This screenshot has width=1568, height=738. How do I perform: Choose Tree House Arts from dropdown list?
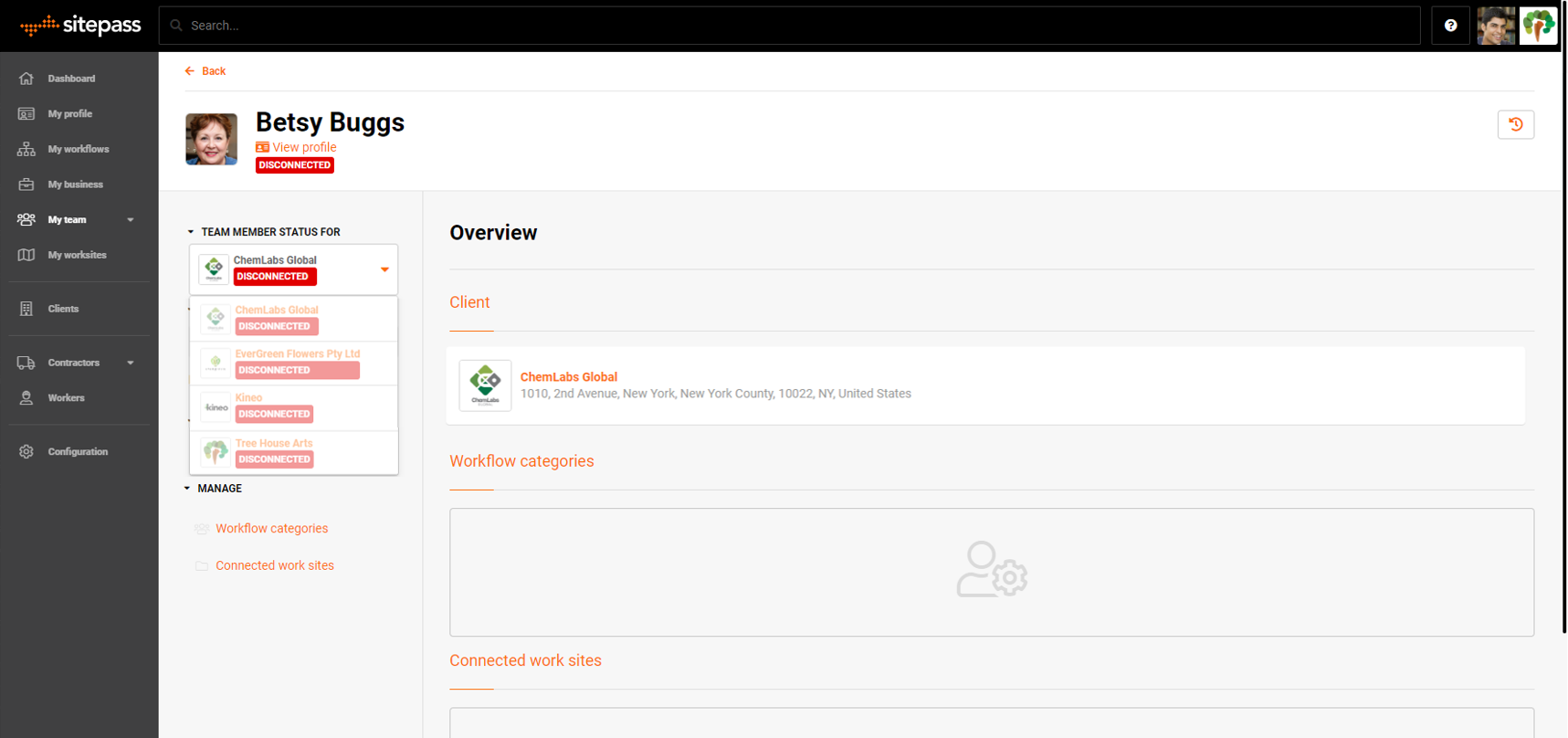[x=274, y=452]
